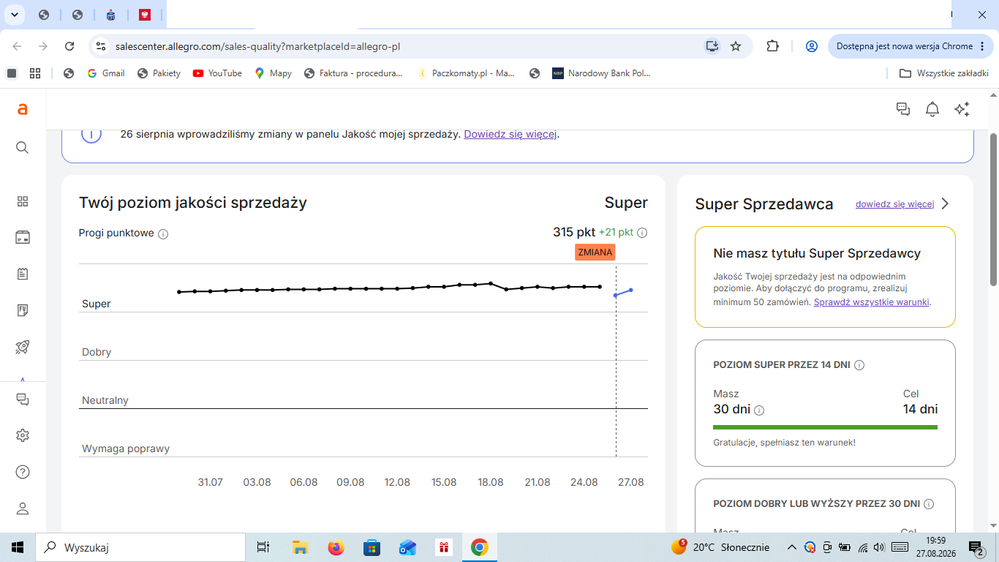999x562 pixels.
Task: Reload the page
Action: point(69,46)
